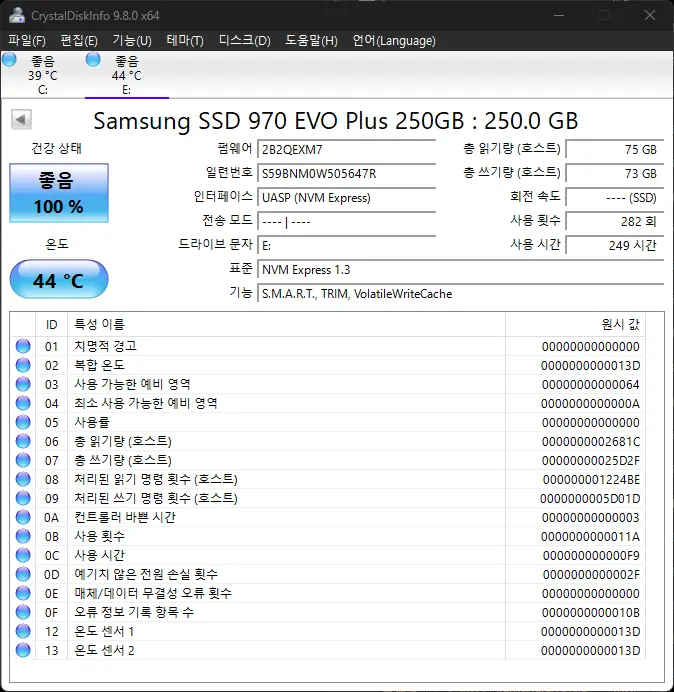Click the 원시 값 column header
The width and height of the screenshot is (674, 692).
point(575,325)
